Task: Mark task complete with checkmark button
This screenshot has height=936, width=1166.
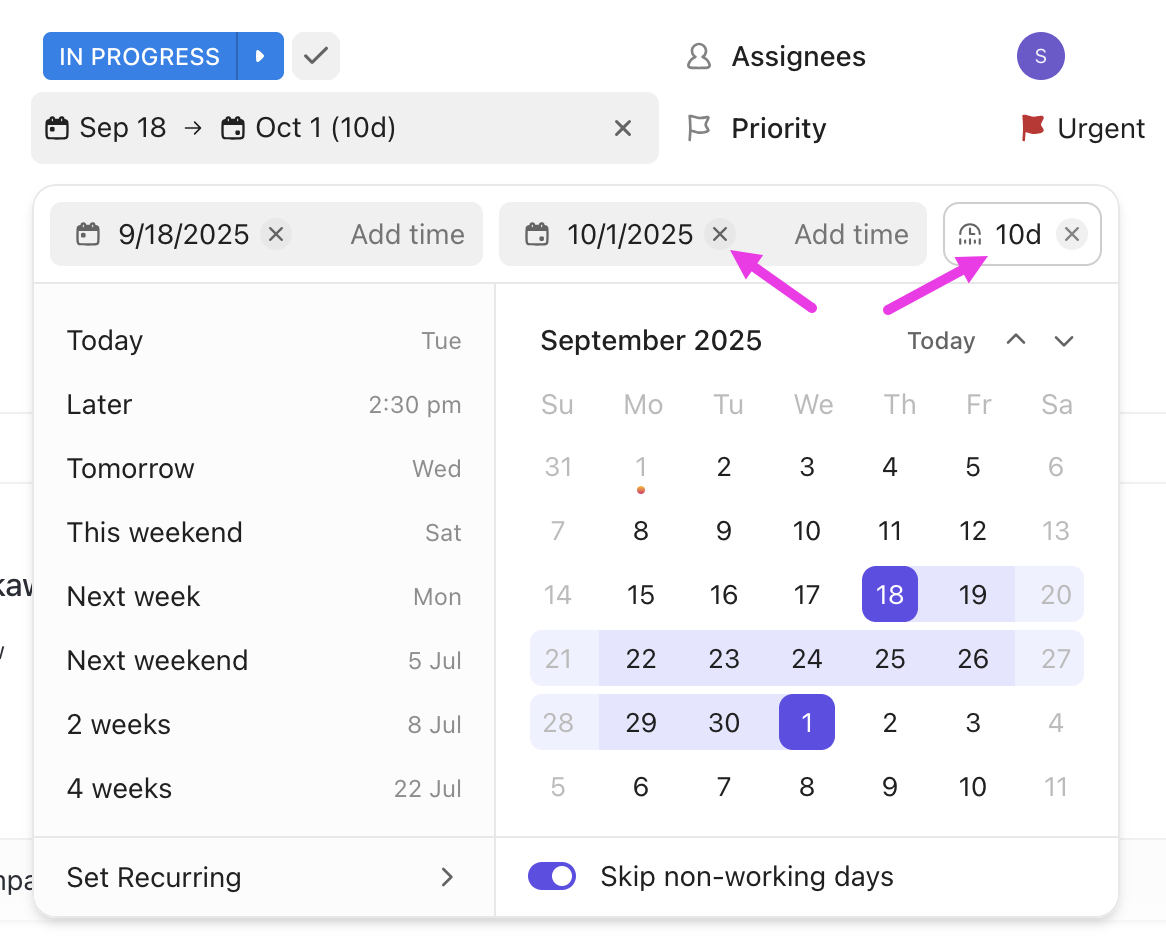Action: [x=316, y=56]
